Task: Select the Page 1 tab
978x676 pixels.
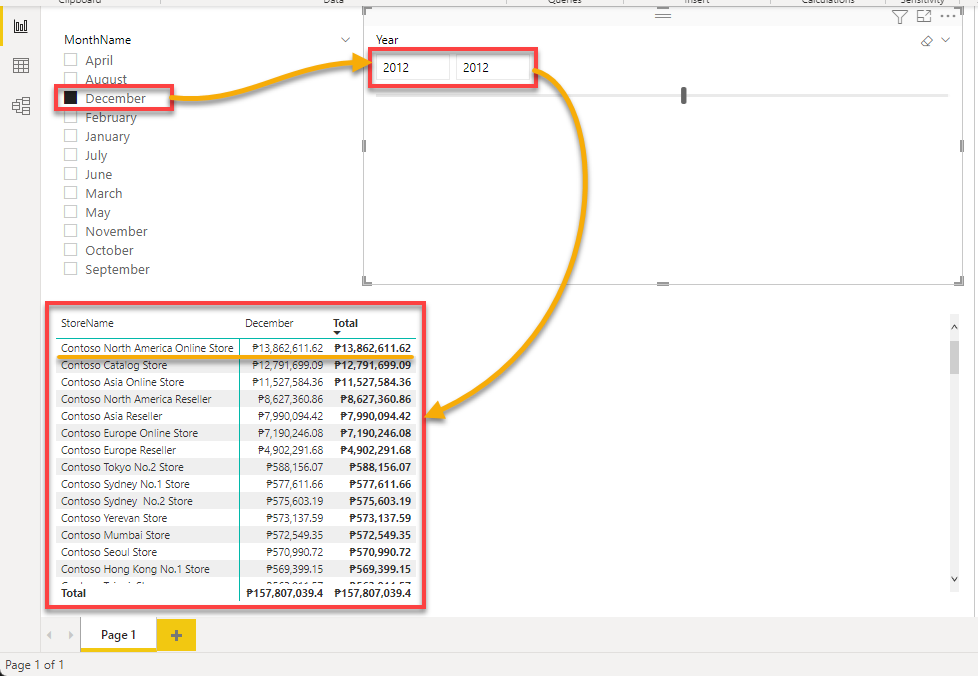Action: coord(118,635)
